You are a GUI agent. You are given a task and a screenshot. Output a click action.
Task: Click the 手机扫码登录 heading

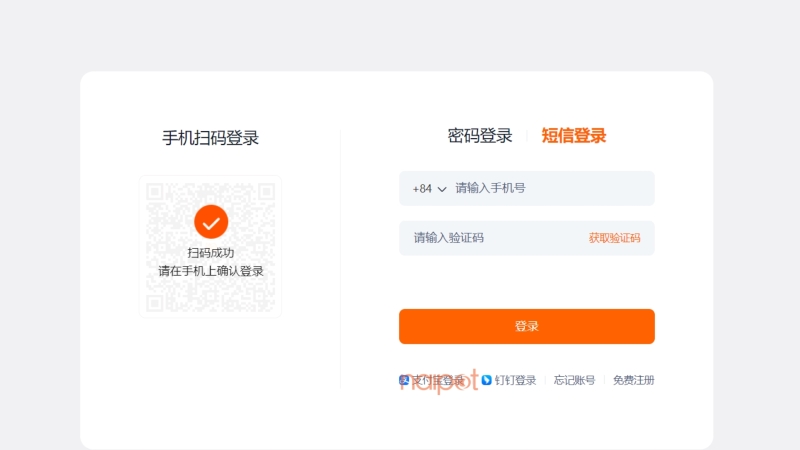[x=211, y=138]
